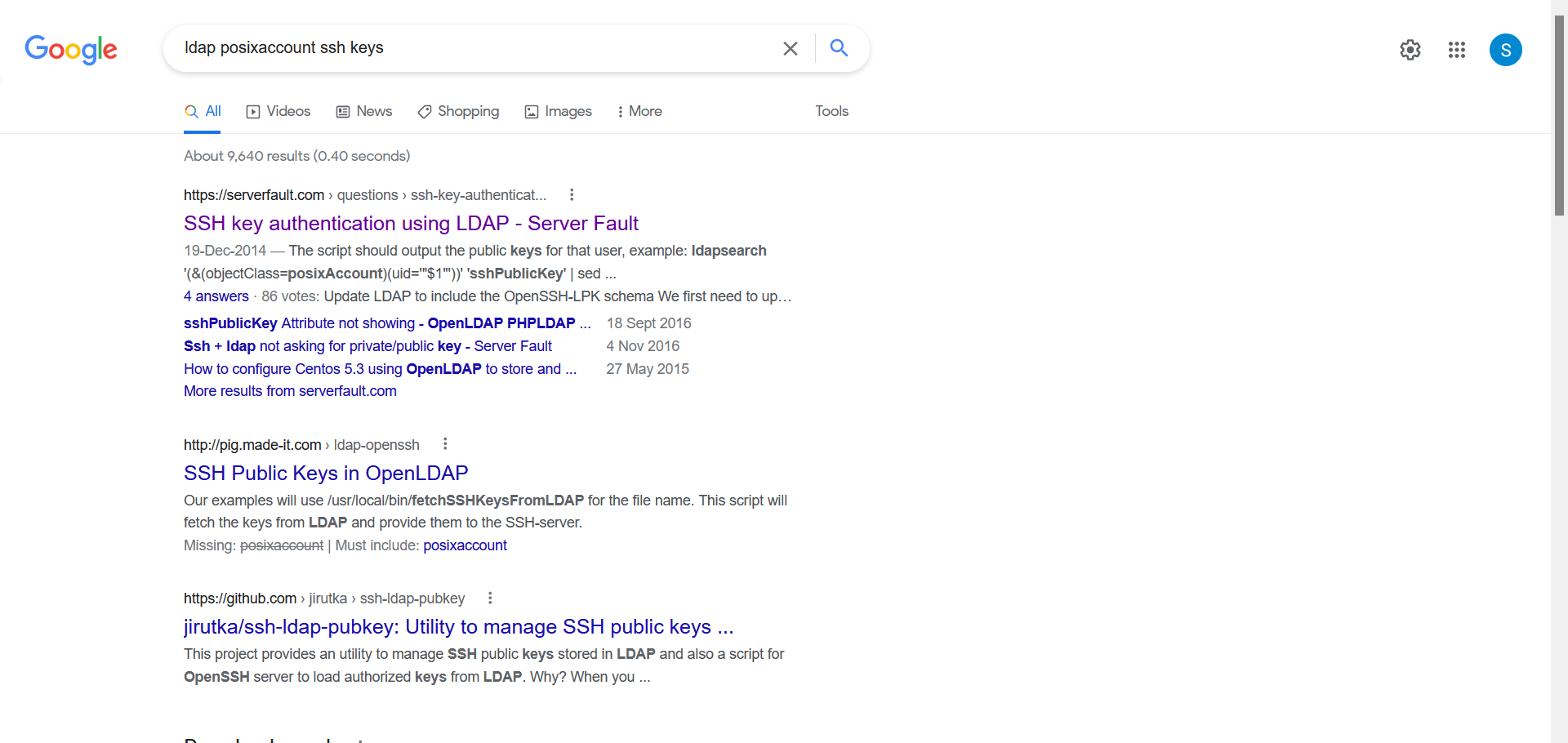The image size is (1568, 743).
Task: Switch to the Images tab
Action: click(558, 111)
